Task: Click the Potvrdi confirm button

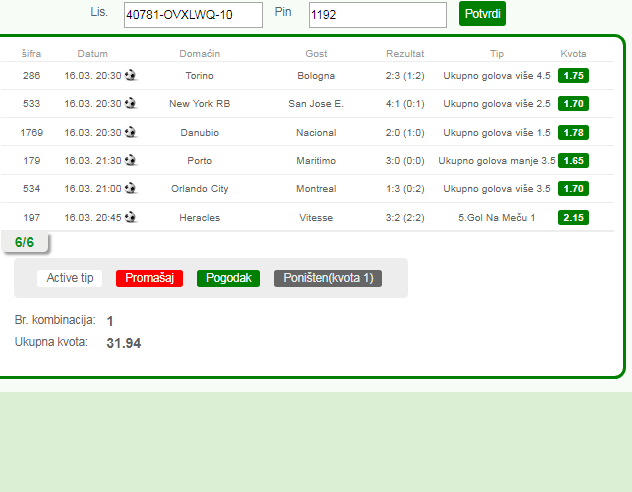Action: coord(482,14)
